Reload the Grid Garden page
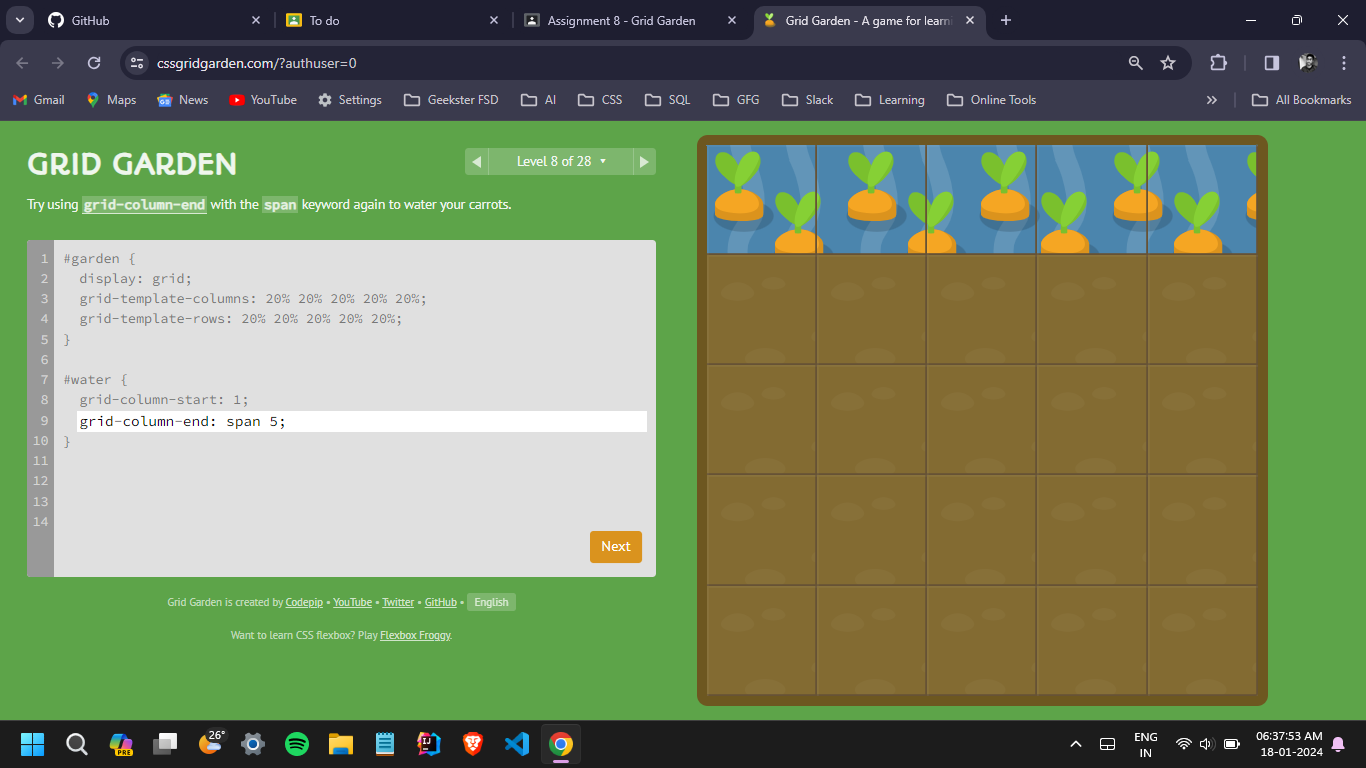This screenshot has height=768, width=1366. 94,63
